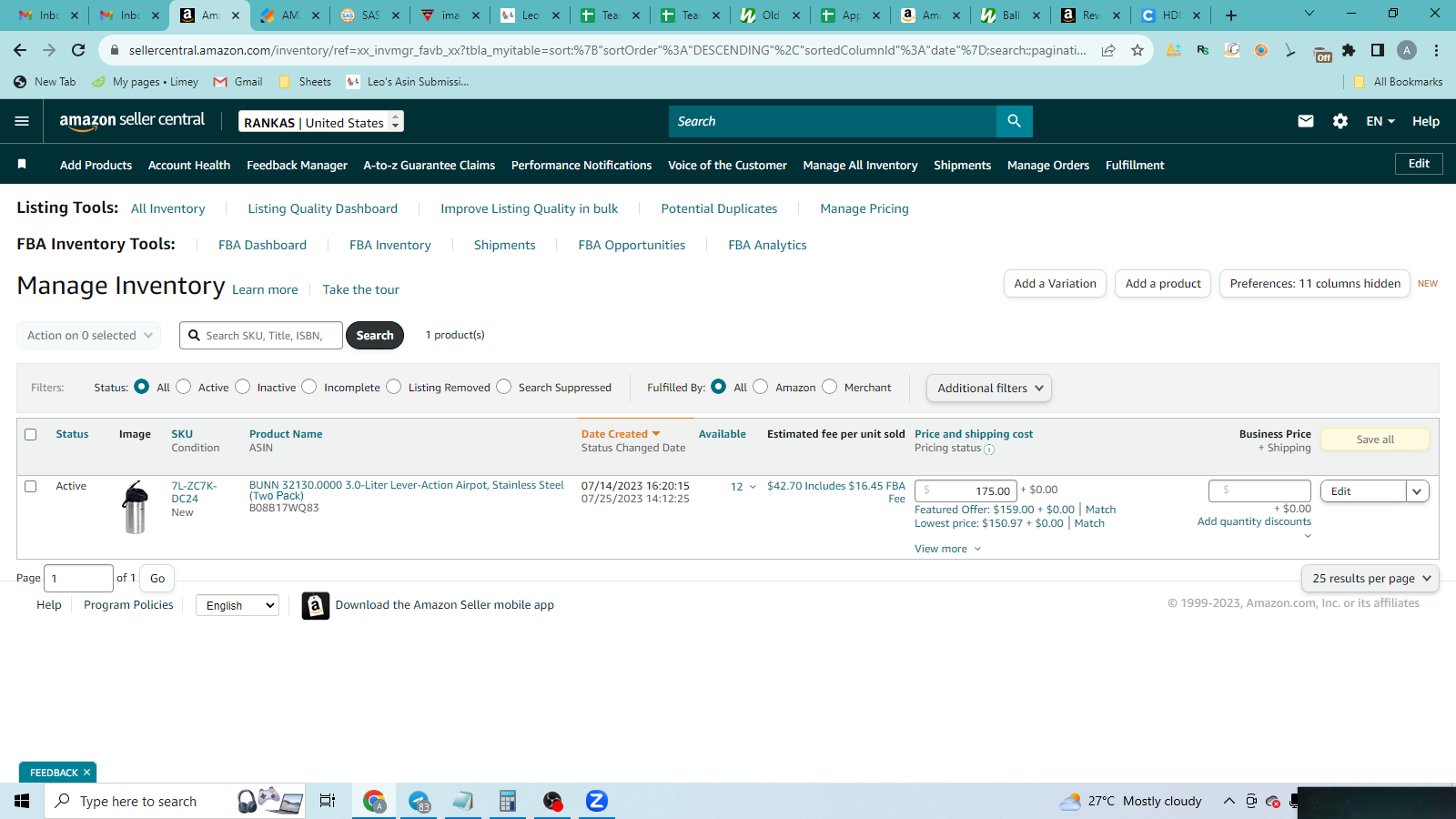Click the Search SKU, Title, ISBN field
This screenshot has height=819, width=1456.
tap(261, 335)
